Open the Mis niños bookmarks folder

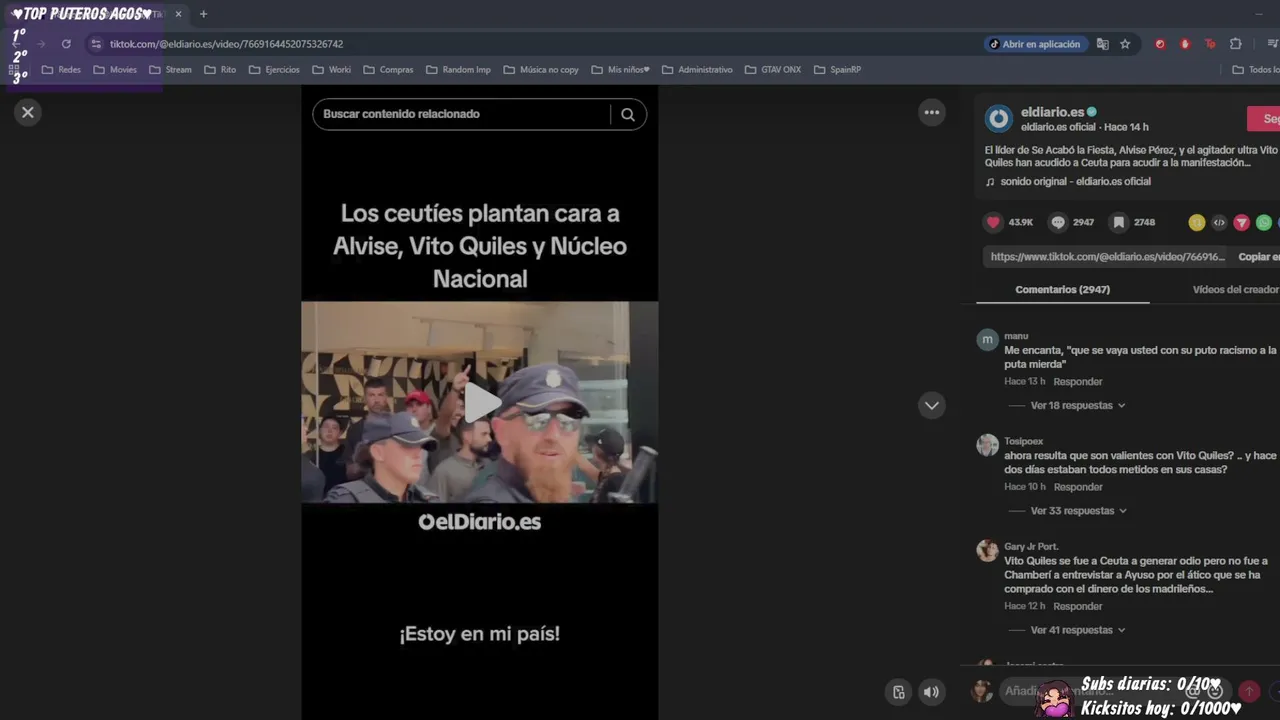pyautogui.click(x=621, y=70)
